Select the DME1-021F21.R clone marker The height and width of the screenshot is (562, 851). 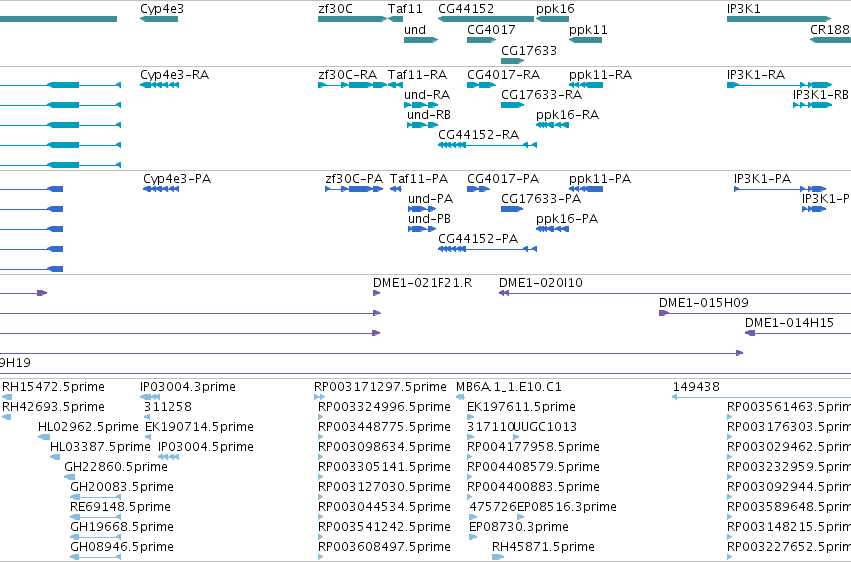(377, 293)
